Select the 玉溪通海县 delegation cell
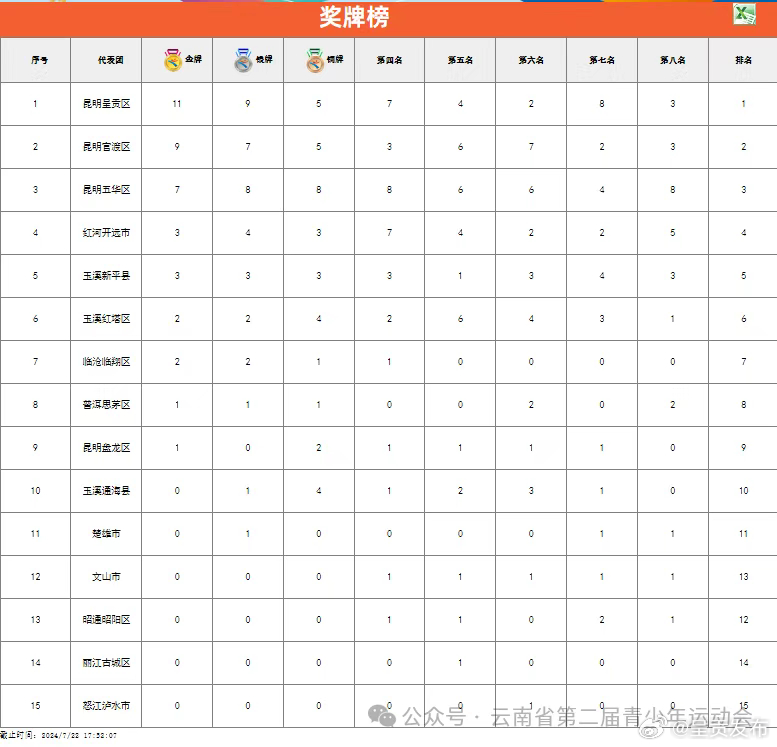The width and height of the screenshot is (777, 747). pos(106,491)
